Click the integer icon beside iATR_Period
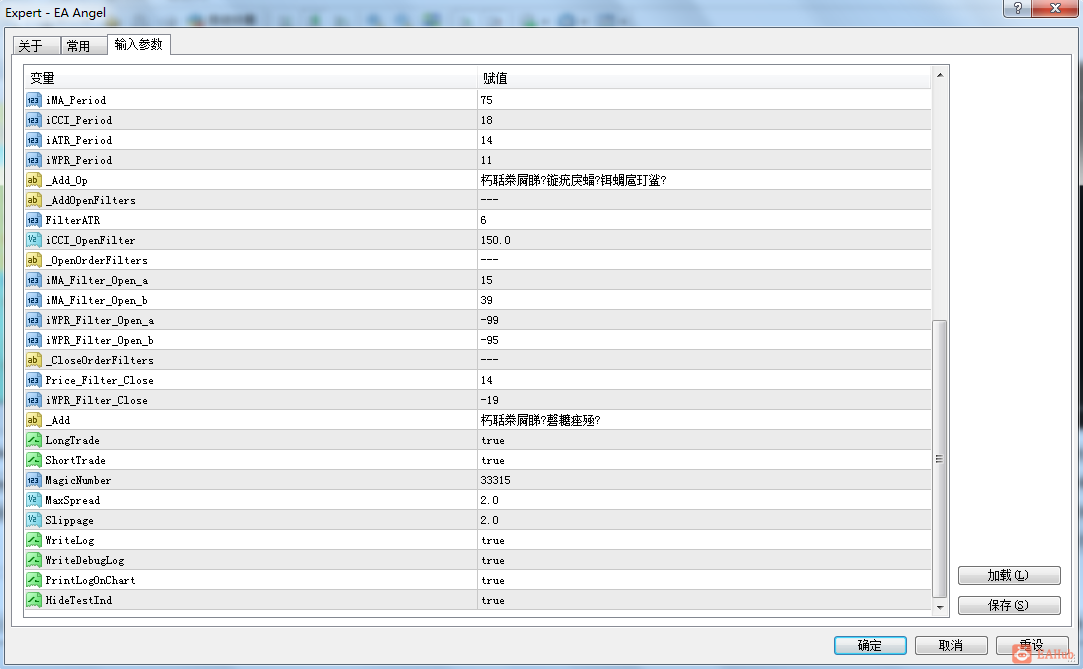 click(33, 140)
